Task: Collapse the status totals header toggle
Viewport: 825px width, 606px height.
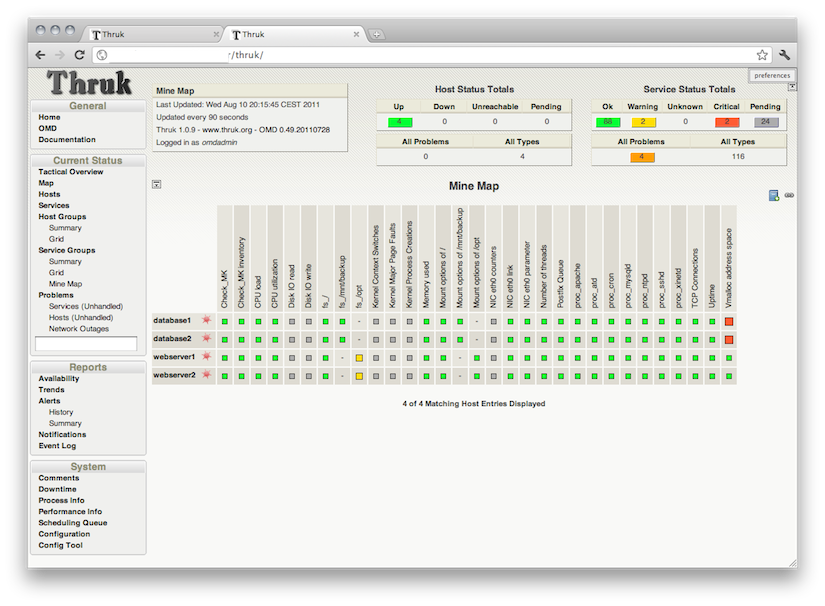Action: (x=792, y=87)
